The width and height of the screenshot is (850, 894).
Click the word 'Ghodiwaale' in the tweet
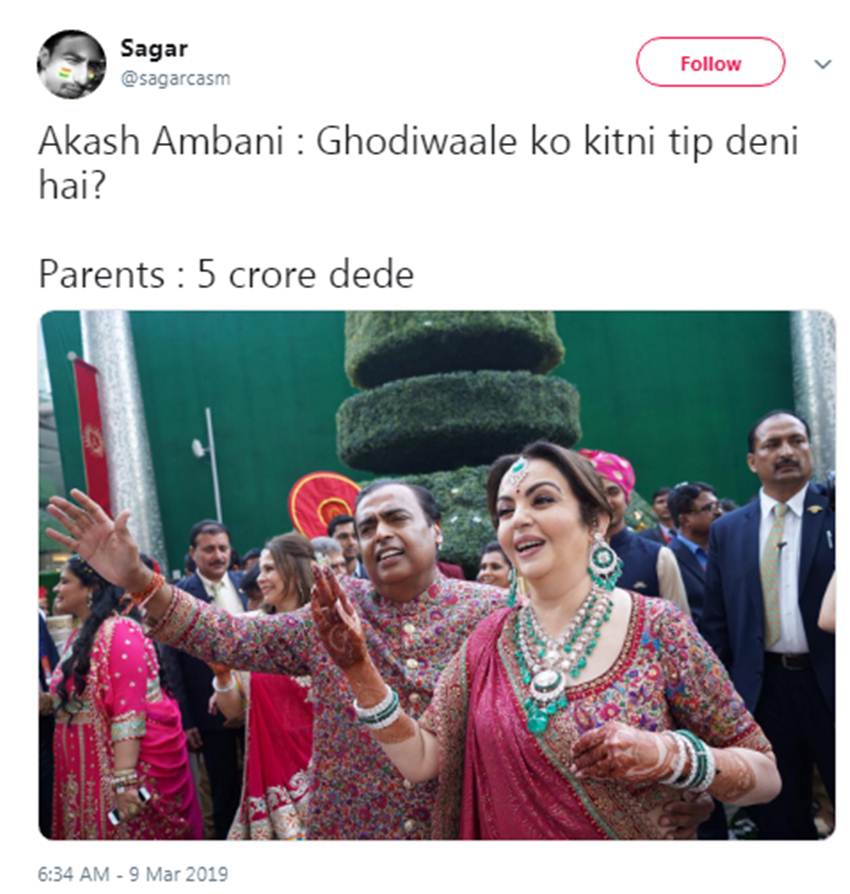click(416, 141)
